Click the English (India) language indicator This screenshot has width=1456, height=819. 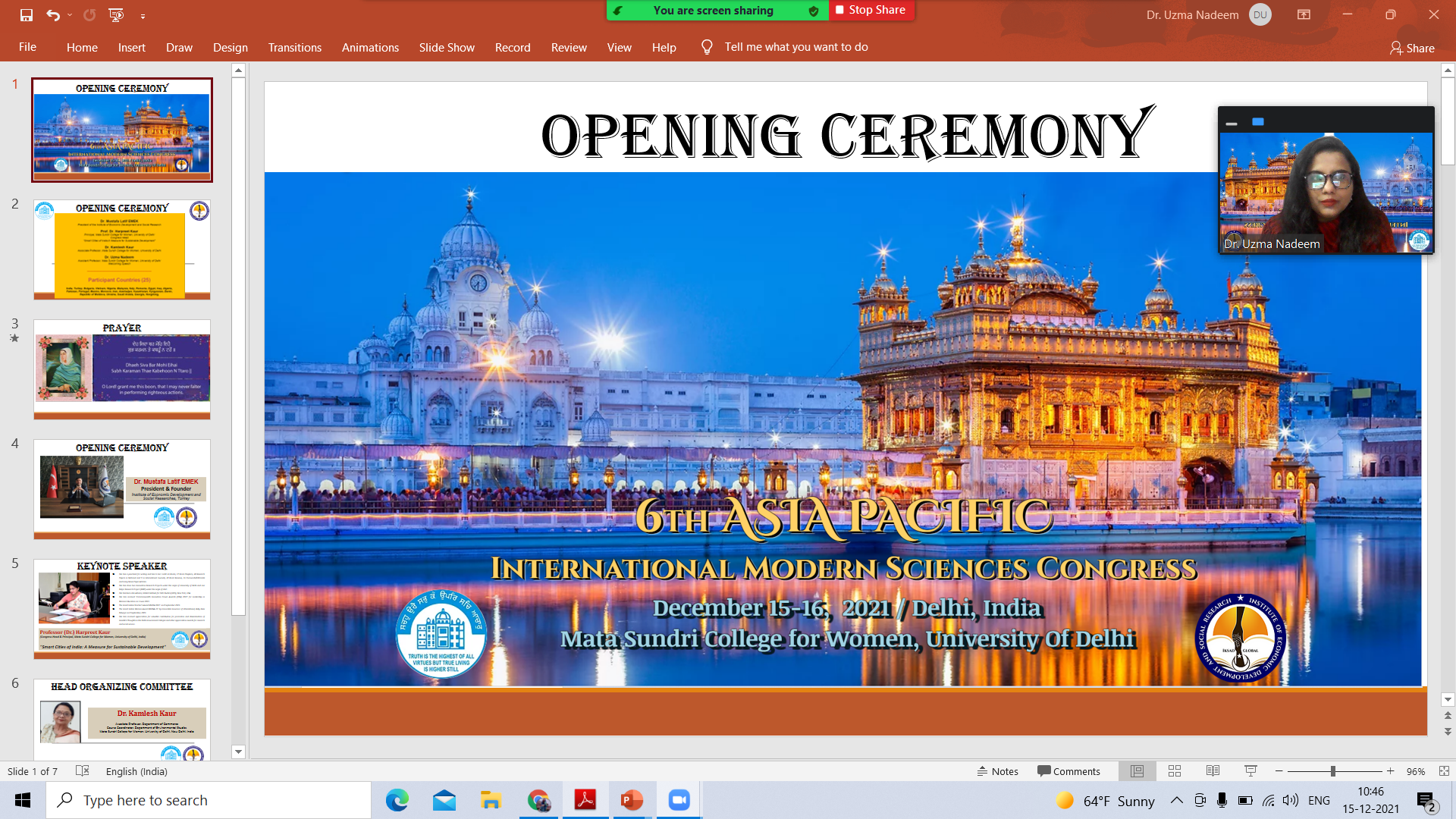point(136,771)
